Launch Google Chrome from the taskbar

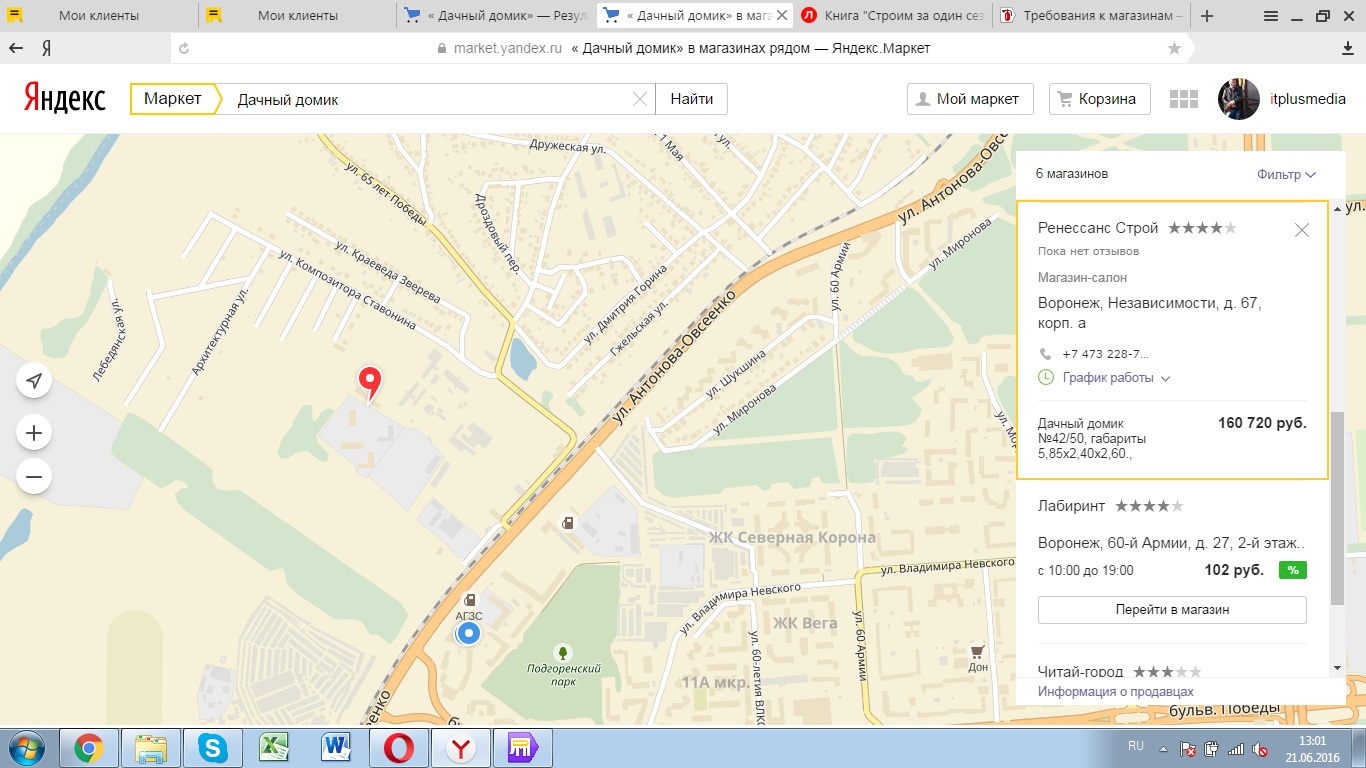pos(89,748)
